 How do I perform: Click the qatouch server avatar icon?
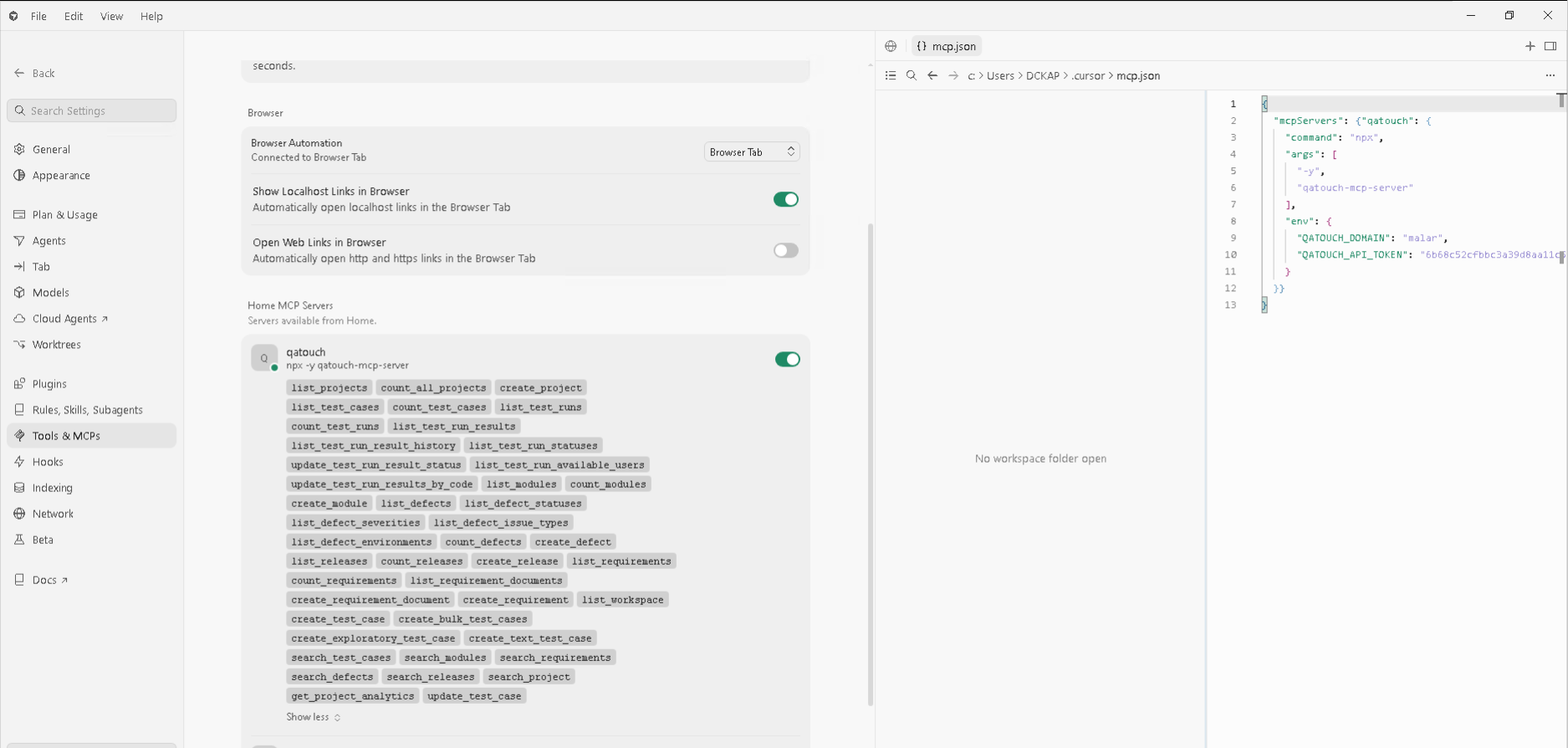(264, 358)
